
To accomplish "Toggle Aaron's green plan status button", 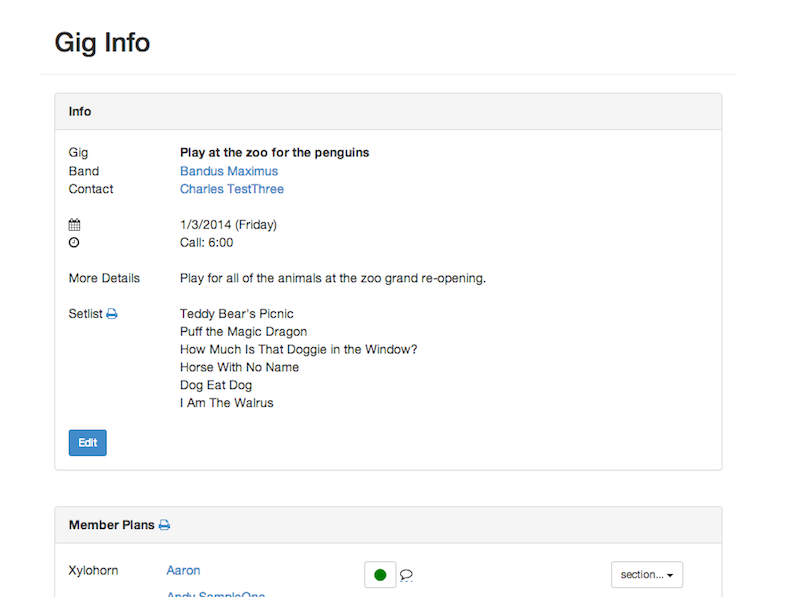I will [380, 574].
